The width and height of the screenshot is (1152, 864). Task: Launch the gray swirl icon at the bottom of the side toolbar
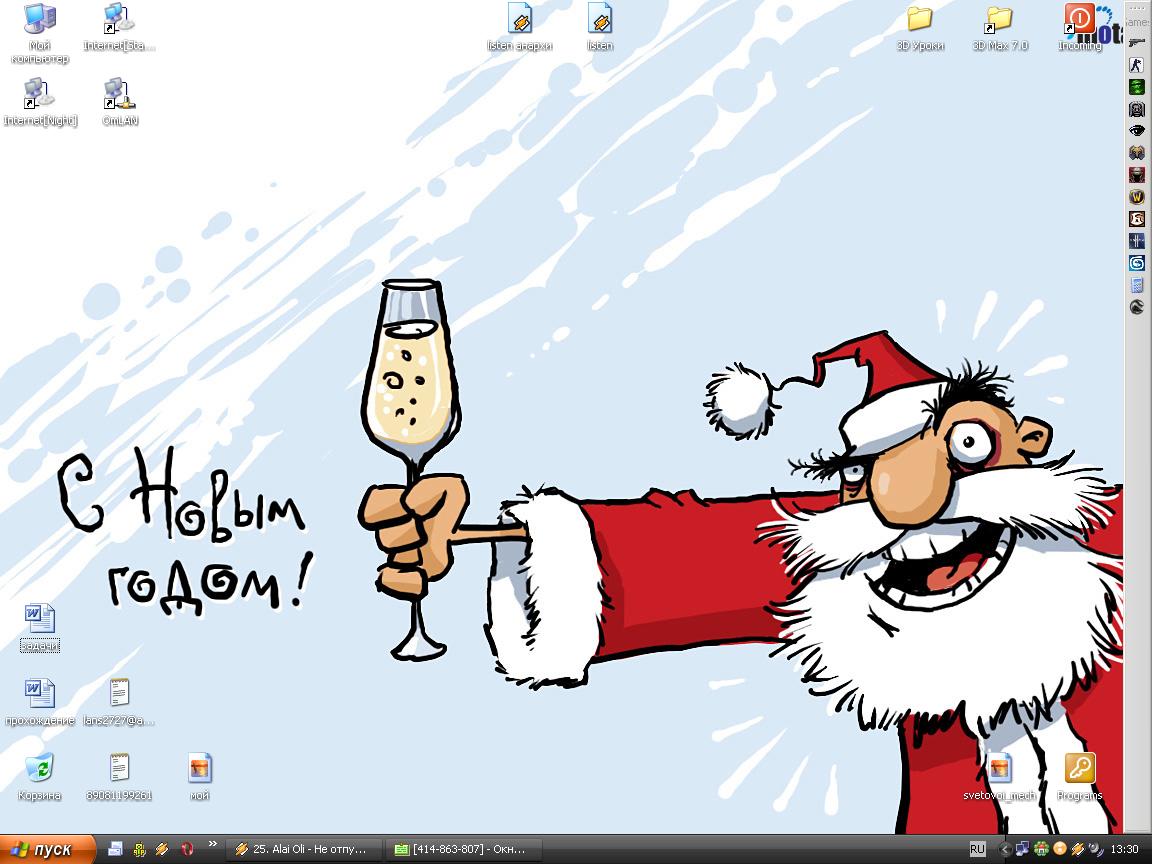tap(1137, 307)
